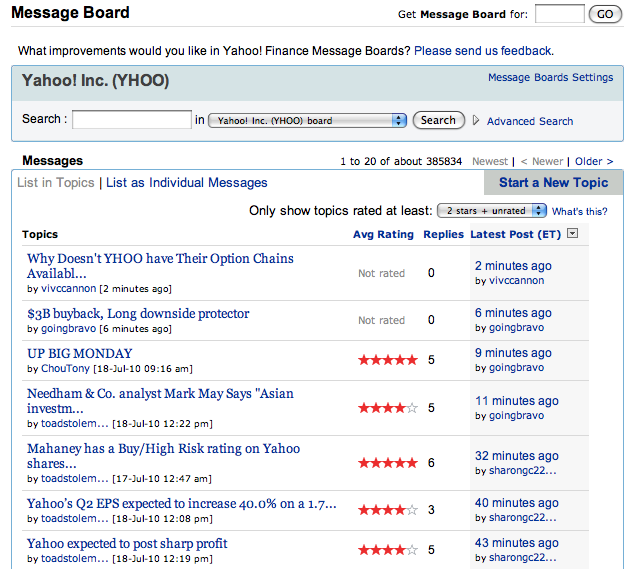This screenshot has height=569, width=636.
Task: Click the star rating of the Needham & Co. topic
Action: pos(388,408)
